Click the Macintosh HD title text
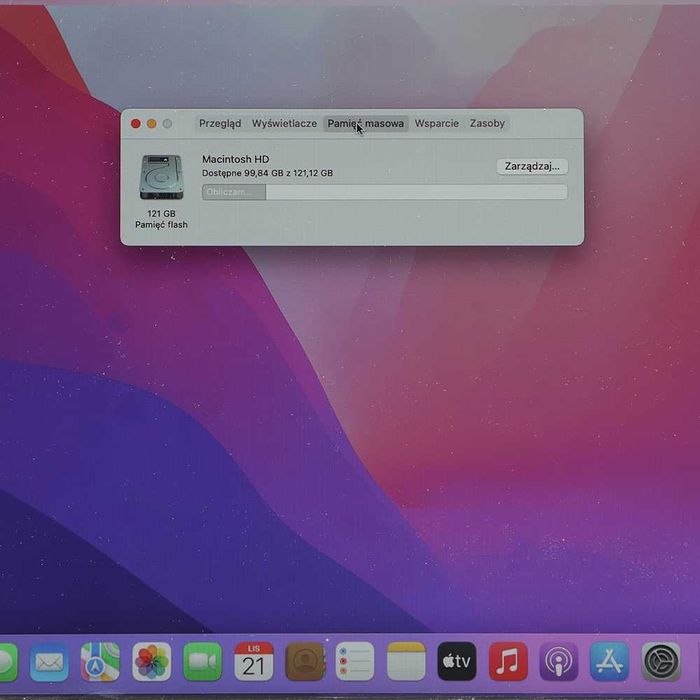Image resolution: width=700 pixels, height=700 pixels. point(235,159)
